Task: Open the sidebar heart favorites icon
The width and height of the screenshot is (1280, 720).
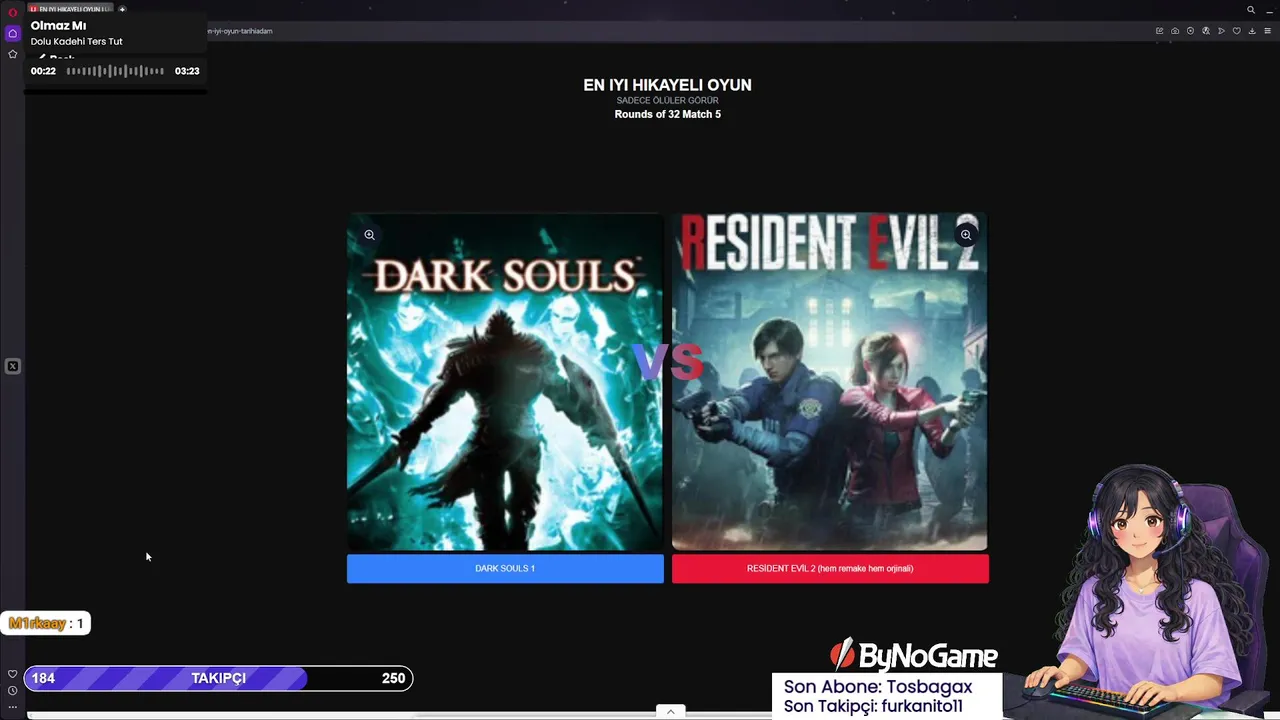Action: [12, 674]
